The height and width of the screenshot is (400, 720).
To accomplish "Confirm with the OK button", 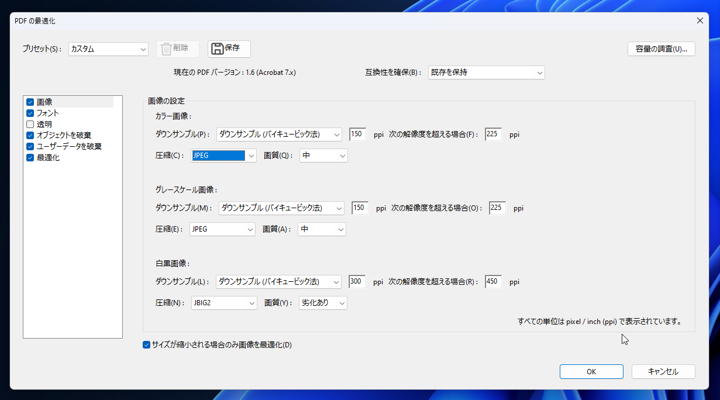I will click(591, 372).
